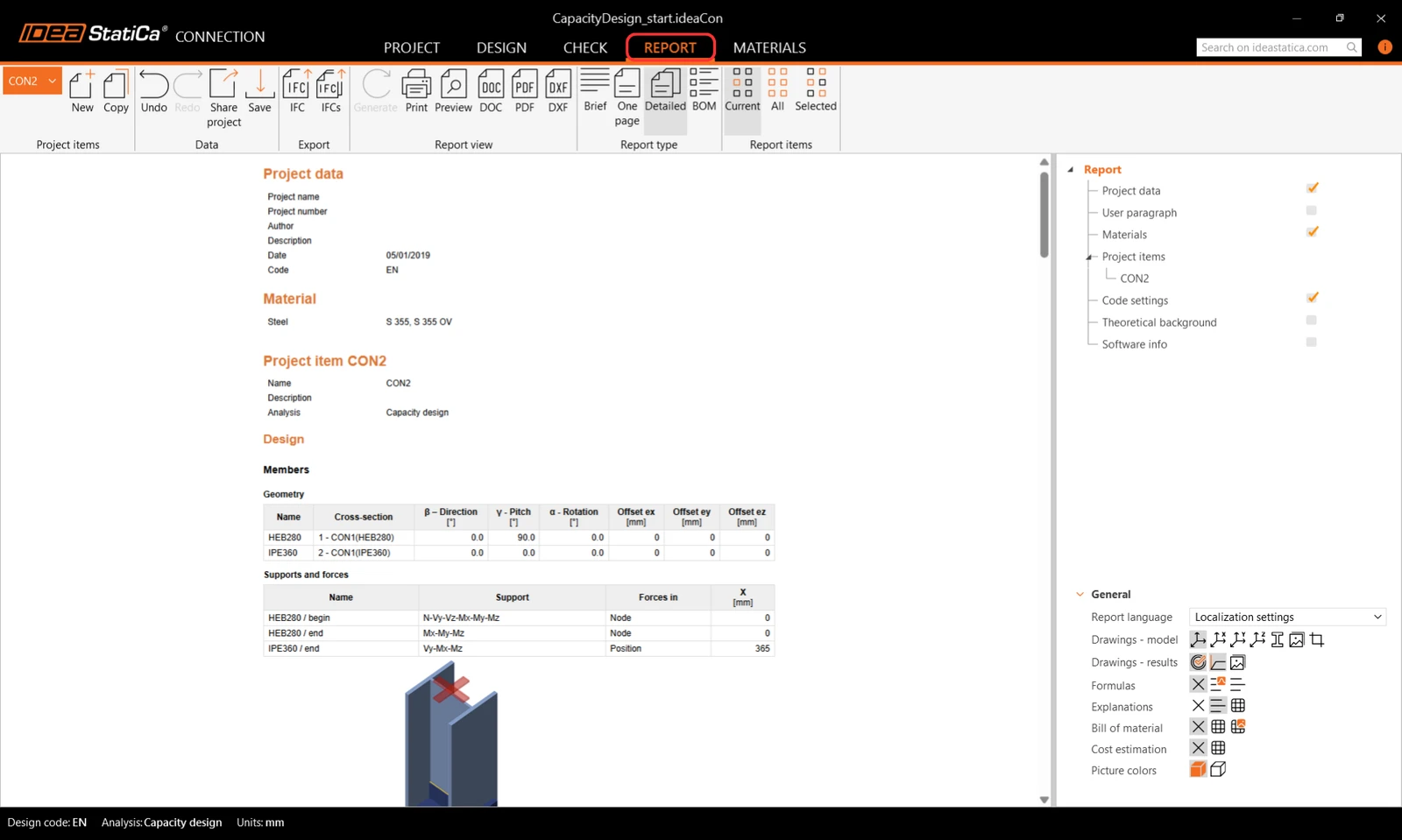Enable cross-section model drawing icon
Screen dimensions: 1402x840
[x=1278, y=639]
